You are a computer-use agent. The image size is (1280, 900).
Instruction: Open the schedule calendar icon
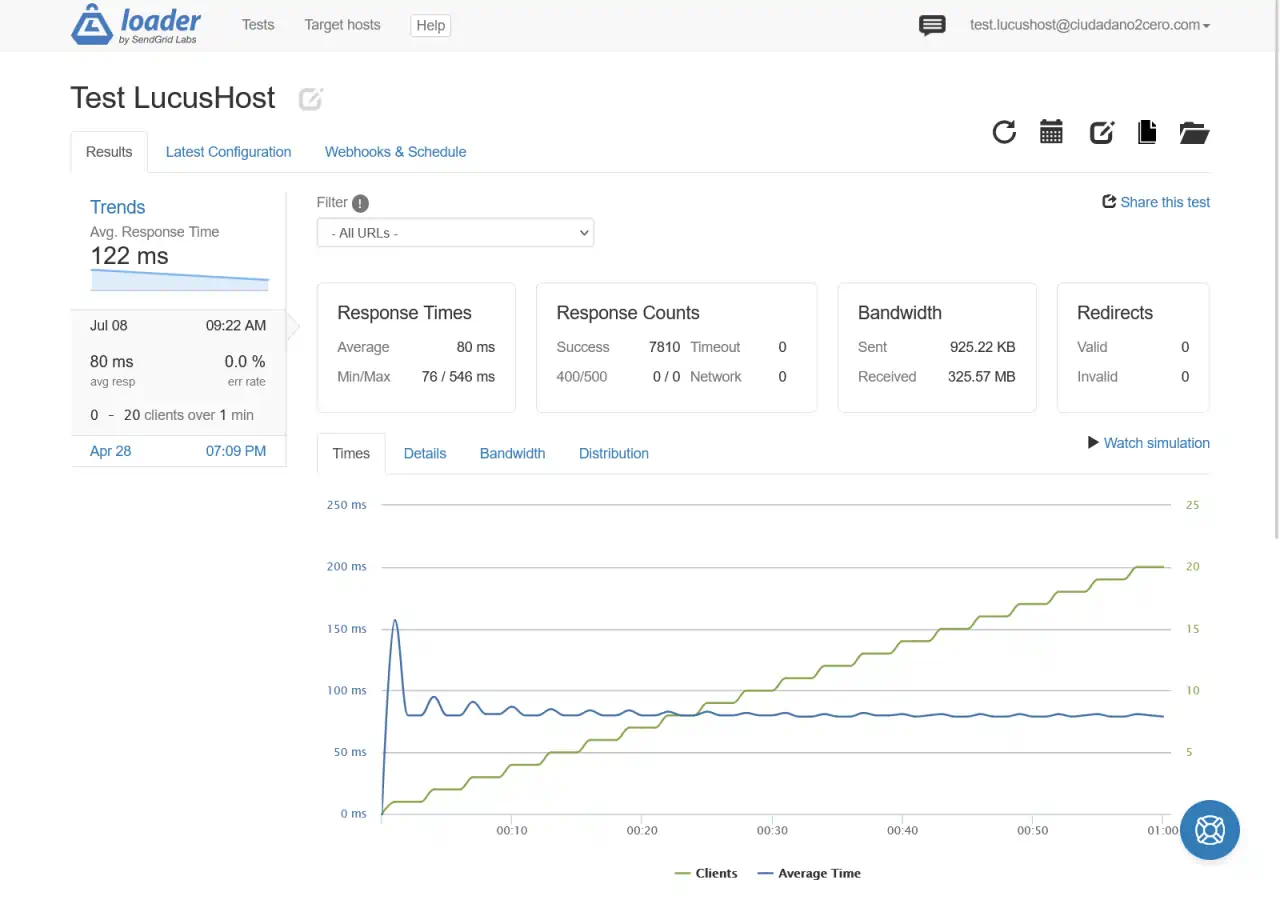pyautogui.click(x=1051, y=132)
